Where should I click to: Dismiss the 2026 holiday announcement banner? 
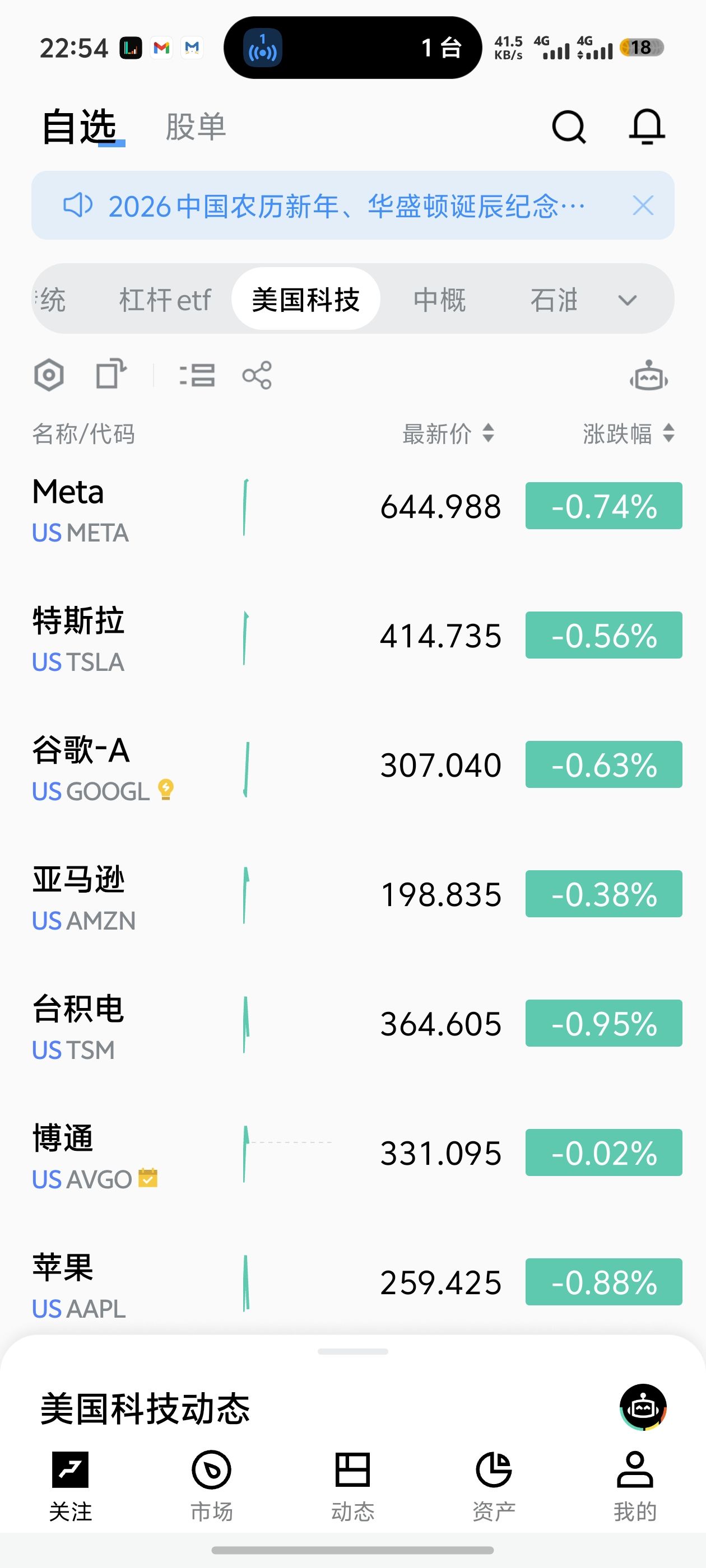click(x=643, y=206)
